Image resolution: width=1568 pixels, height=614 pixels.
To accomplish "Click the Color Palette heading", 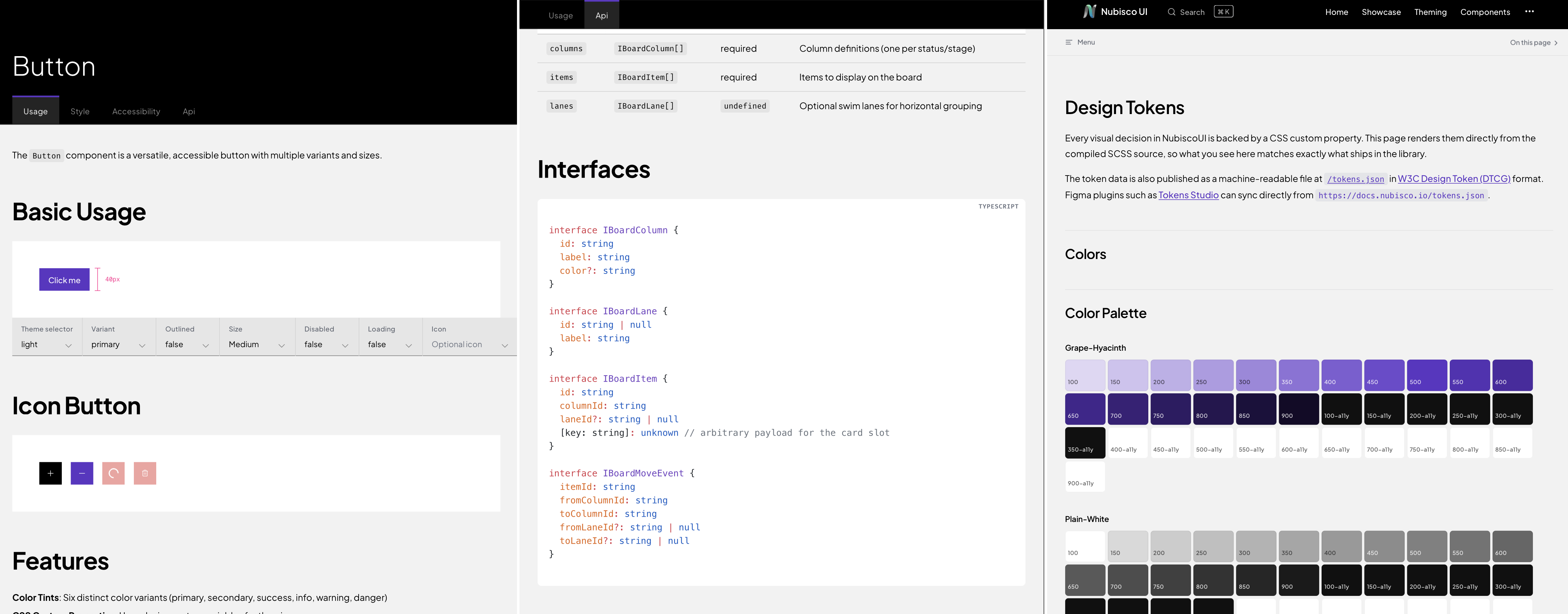I will [x=1105, y=313].
